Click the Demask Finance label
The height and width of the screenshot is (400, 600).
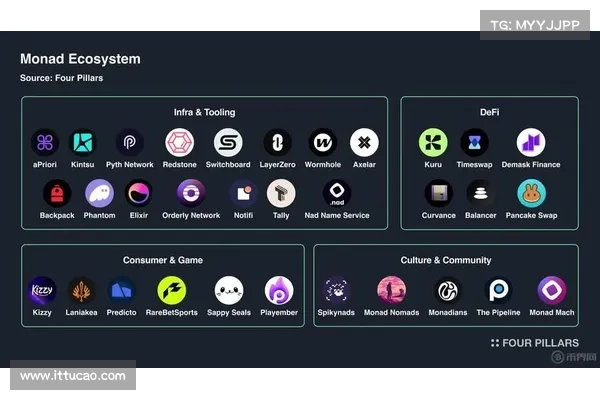click(x=531, y=165)
